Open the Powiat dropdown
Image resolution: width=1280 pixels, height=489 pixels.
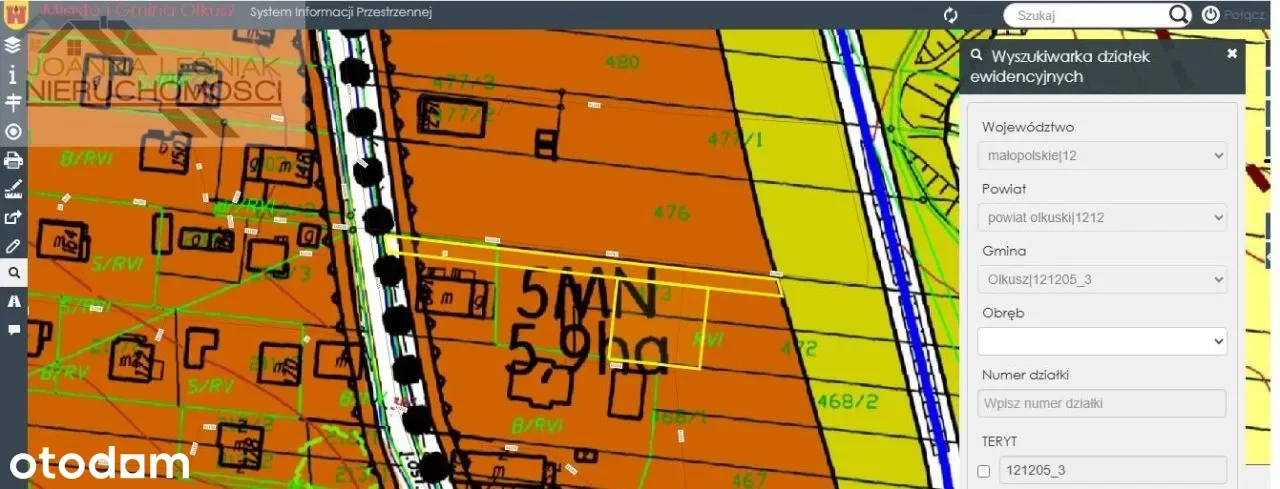(x=1101, y=217)
